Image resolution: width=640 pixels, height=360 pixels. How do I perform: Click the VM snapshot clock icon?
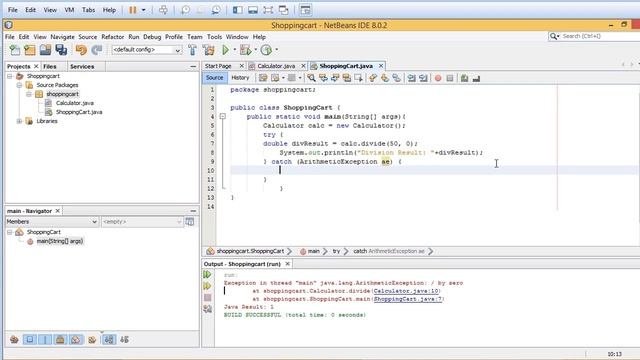point(185,10)
